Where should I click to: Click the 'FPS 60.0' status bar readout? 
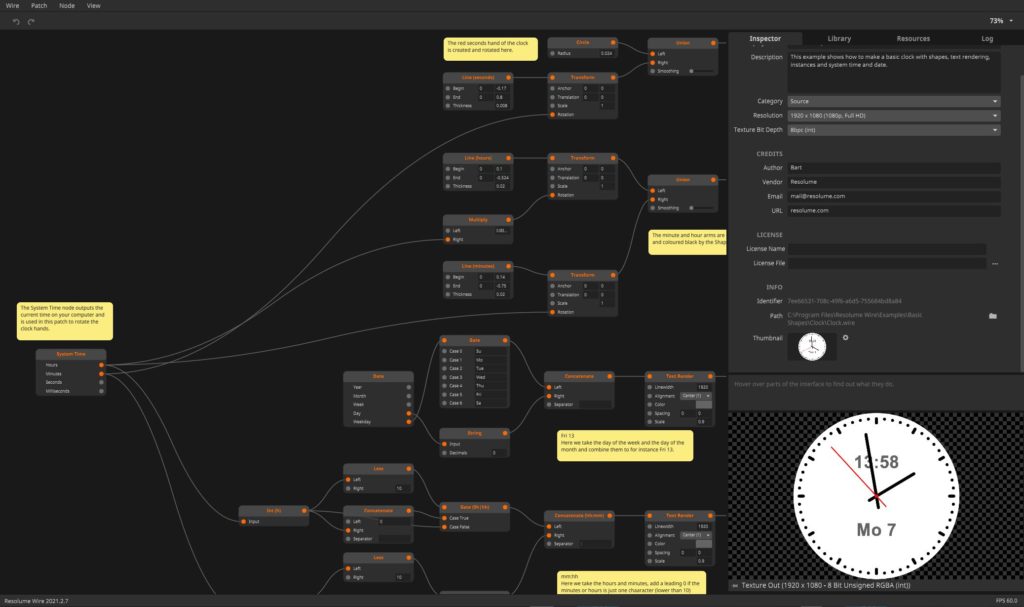[1006, 601]
